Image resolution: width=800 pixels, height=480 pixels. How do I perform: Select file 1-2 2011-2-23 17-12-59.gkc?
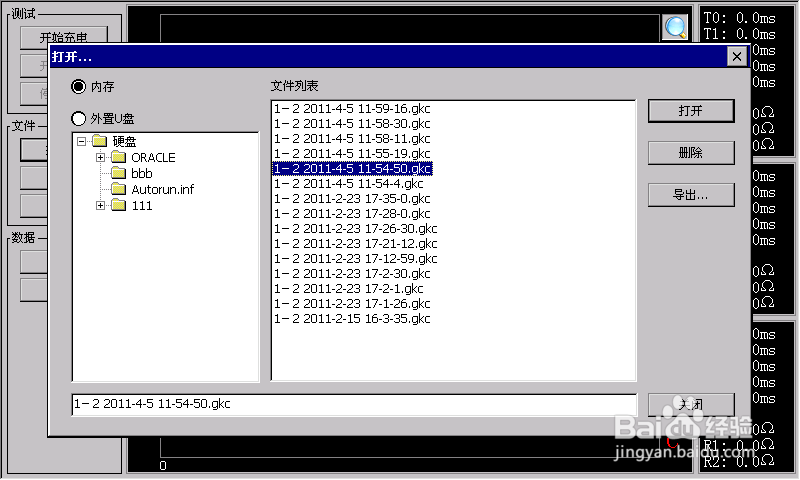click(x=356, y=259)
